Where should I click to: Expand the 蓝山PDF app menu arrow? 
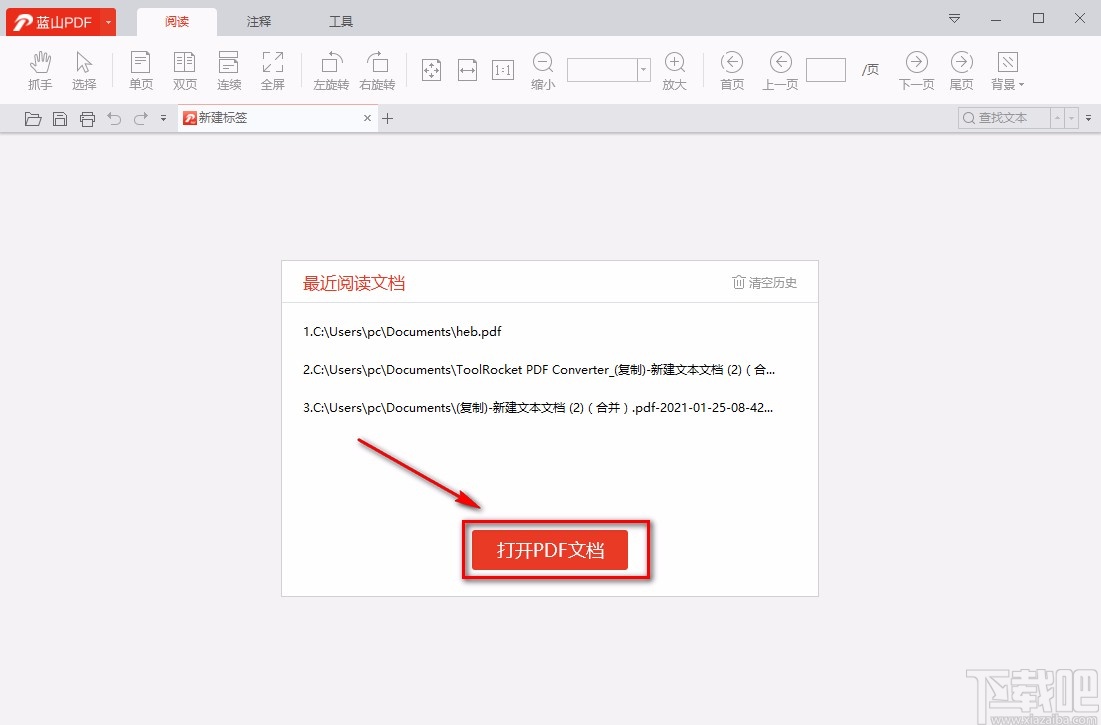point(108,20)
